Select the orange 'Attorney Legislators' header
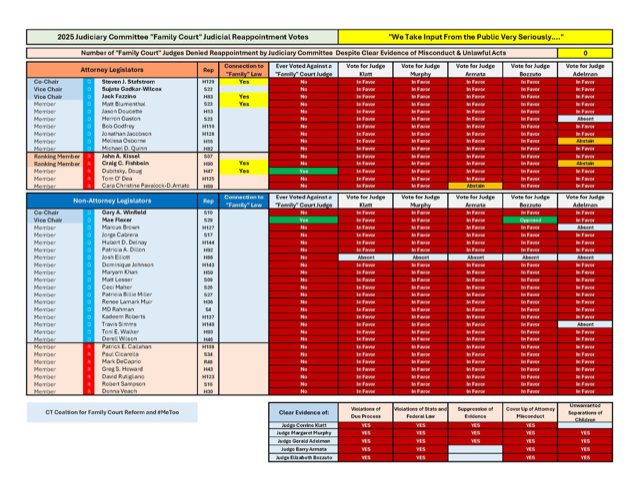The width and height of the screenshot is (640, 494). (112, 70)
